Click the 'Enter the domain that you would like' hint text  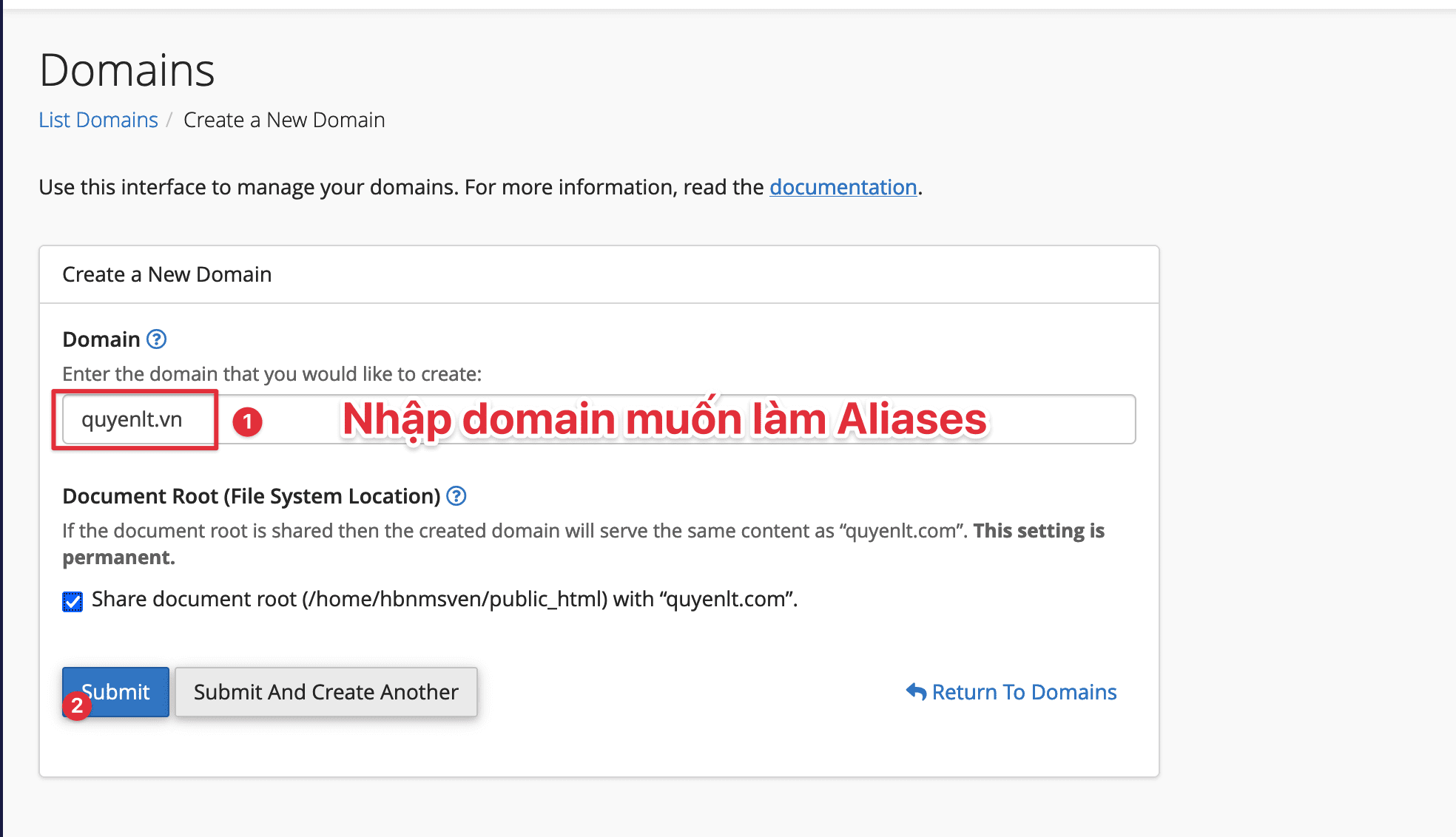click(x=272, y=374)
